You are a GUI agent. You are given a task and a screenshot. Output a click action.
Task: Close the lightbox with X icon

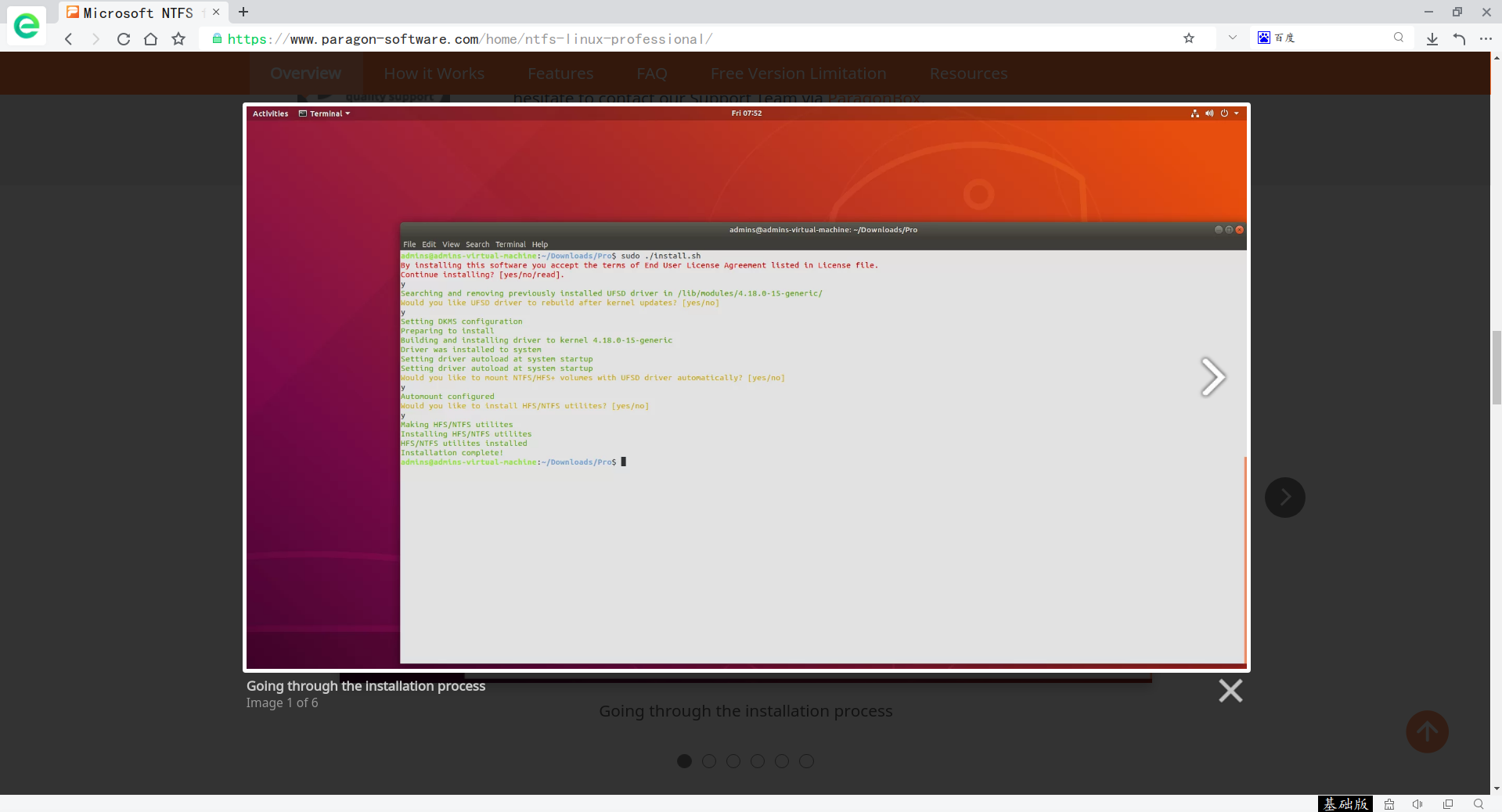1230,691
